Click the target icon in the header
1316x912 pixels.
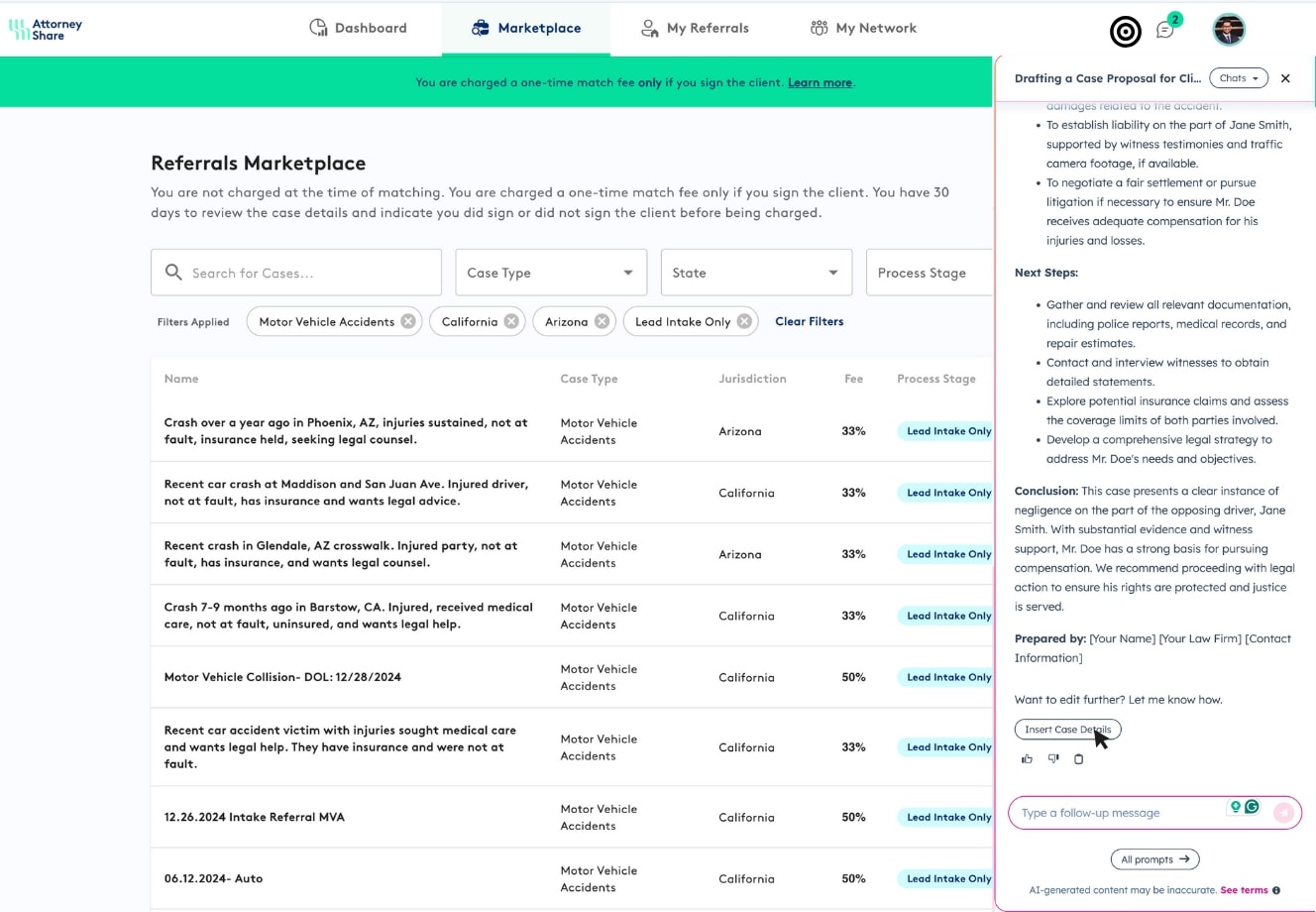coord(1125,32)
